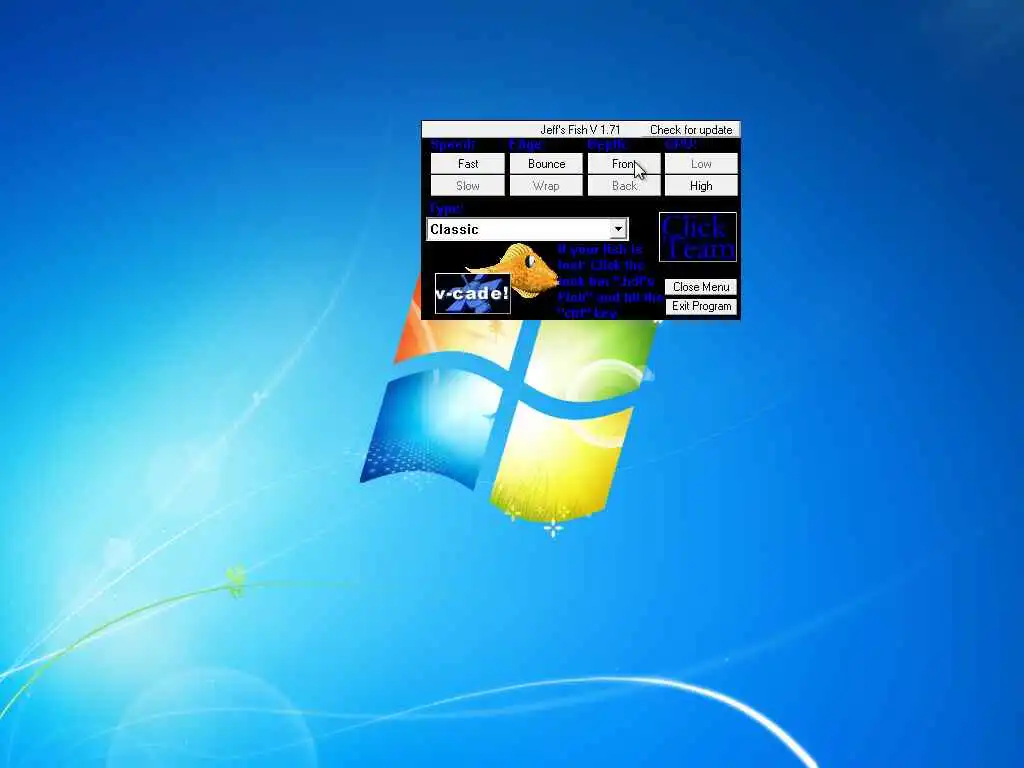Choose Wrap edge behavior
The width and height of the screenshot is (1024, 768).
click(546, 186)
